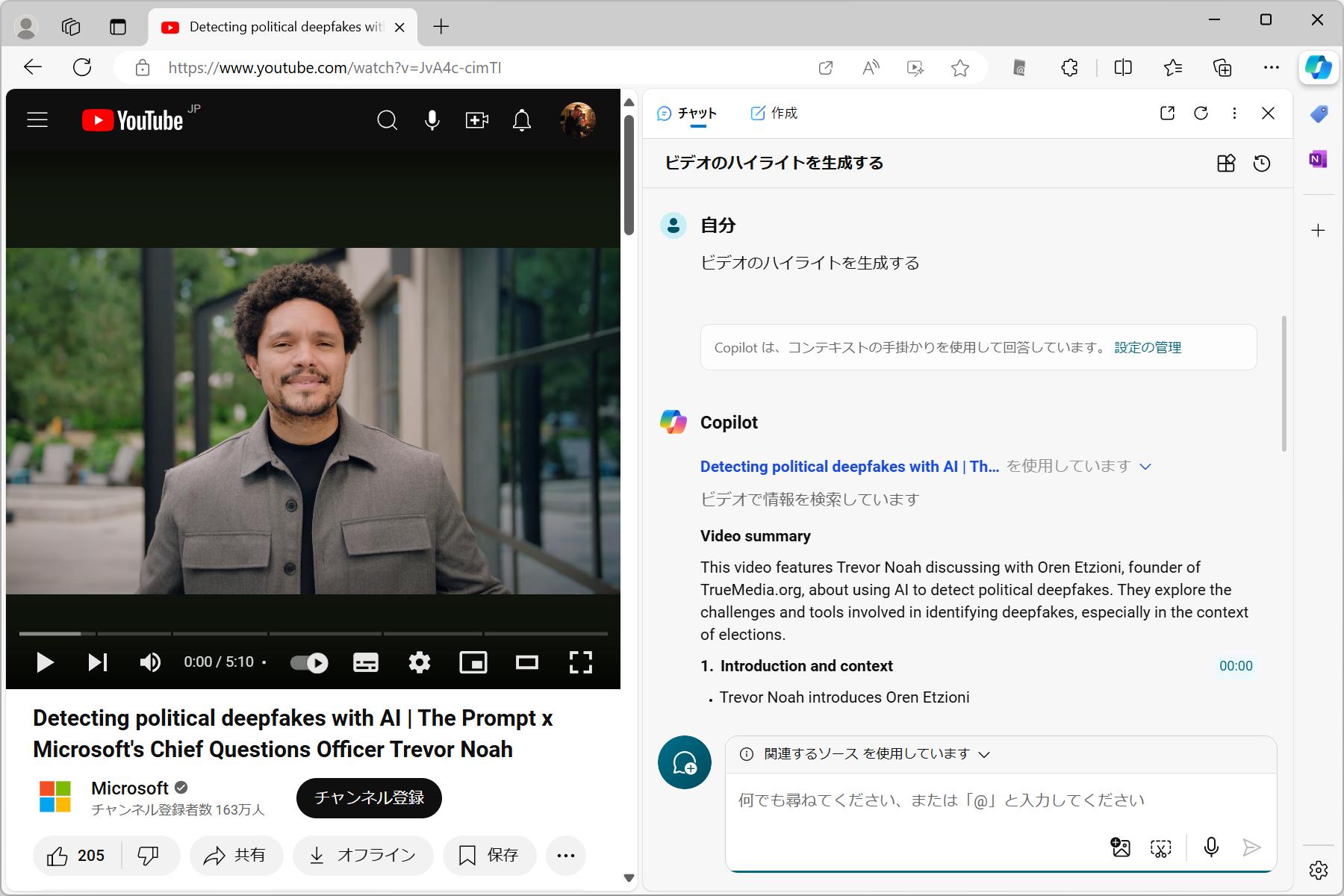Open a new browser tab

pyautogui.click(x=441, y=27)
